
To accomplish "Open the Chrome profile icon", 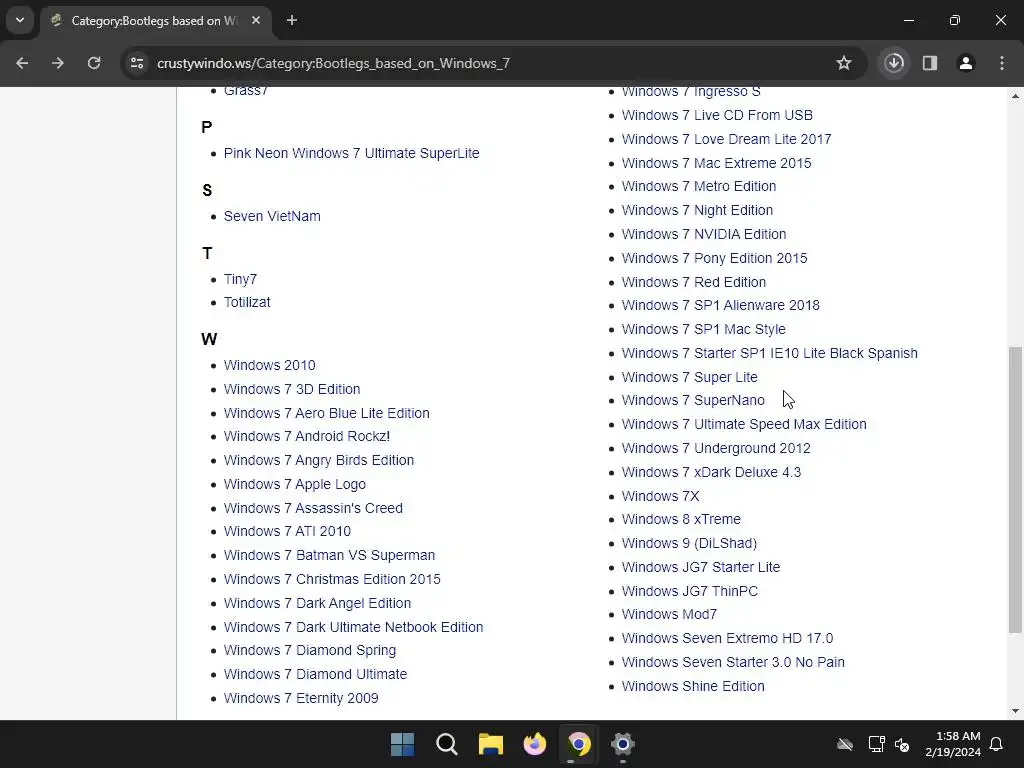I will coord(966,63).
